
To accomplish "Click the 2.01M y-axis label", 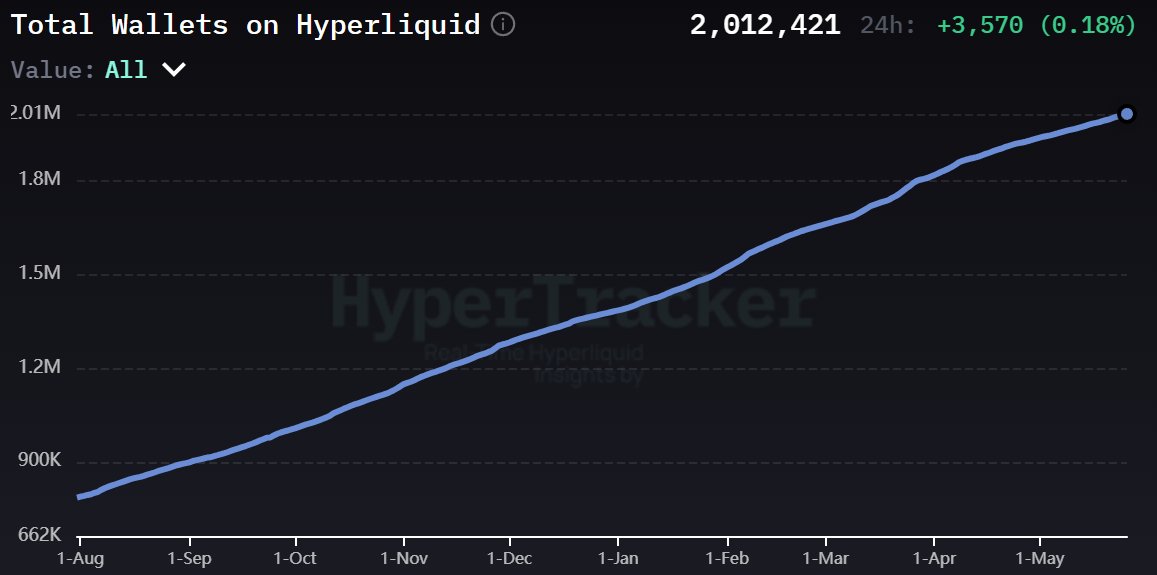I will pos(35,114).
